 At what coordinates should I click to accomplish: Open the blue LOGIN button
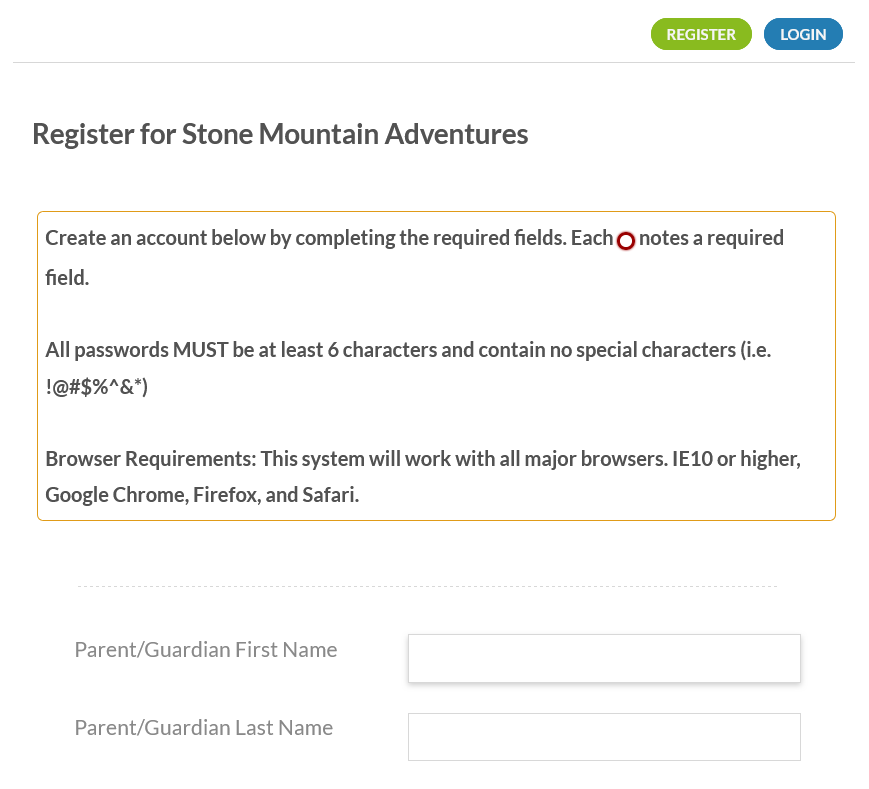coord(803,34)
